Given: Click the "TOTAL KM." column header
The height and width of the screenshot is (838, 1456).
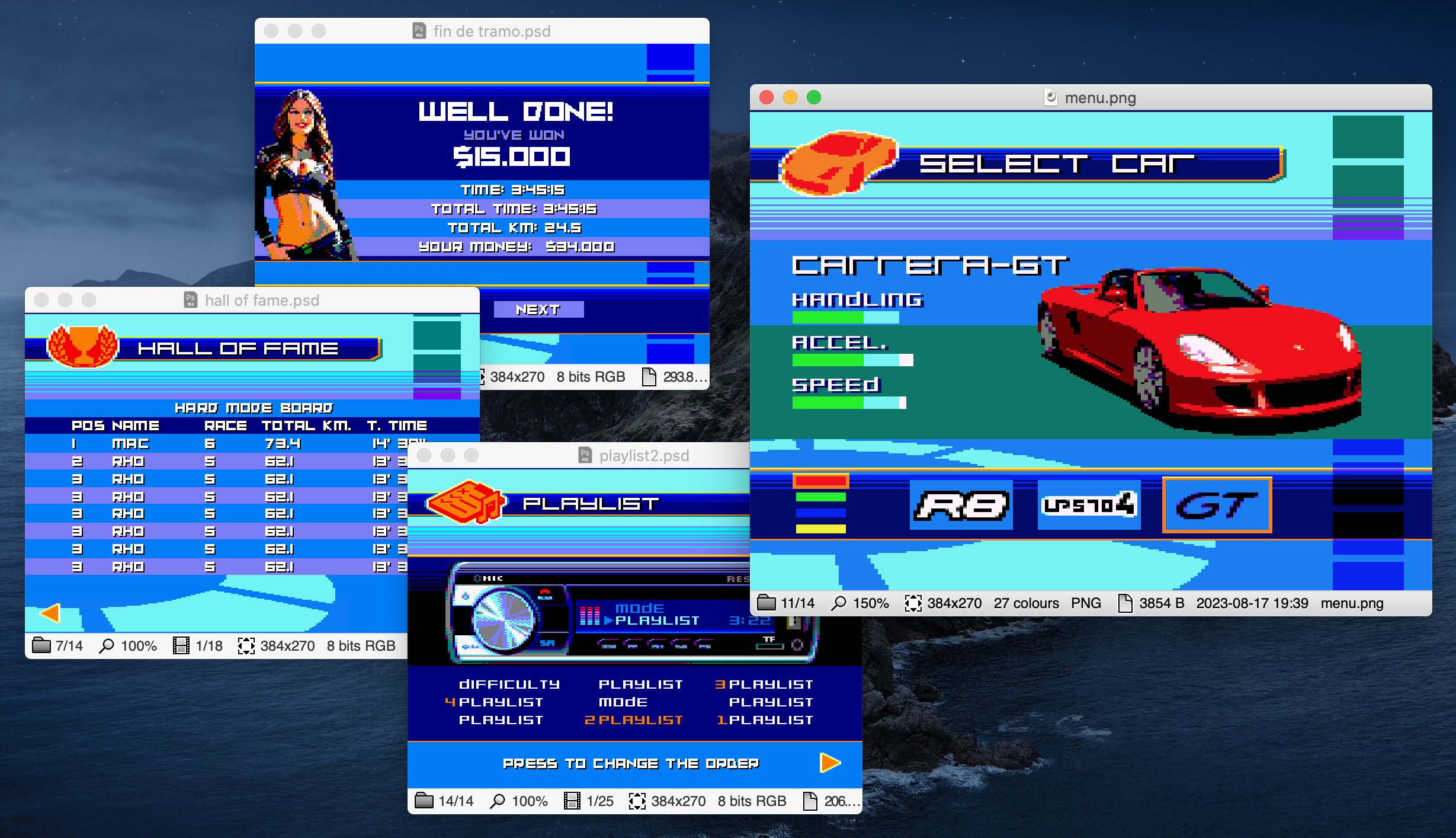Looking at the screenshot, I should click(x=306, y=426).
